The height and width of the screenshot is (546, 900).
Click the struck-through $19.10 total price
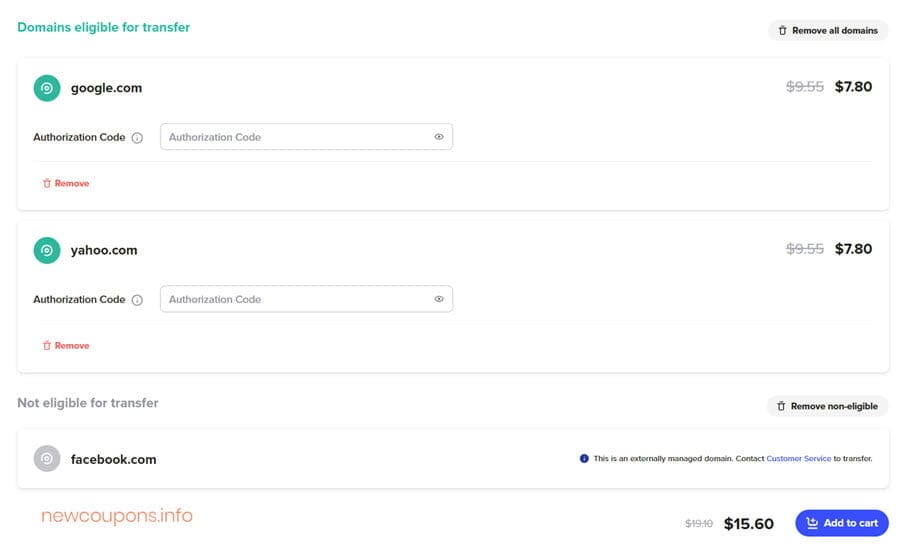pyautogui.click(x=699, y=524)
